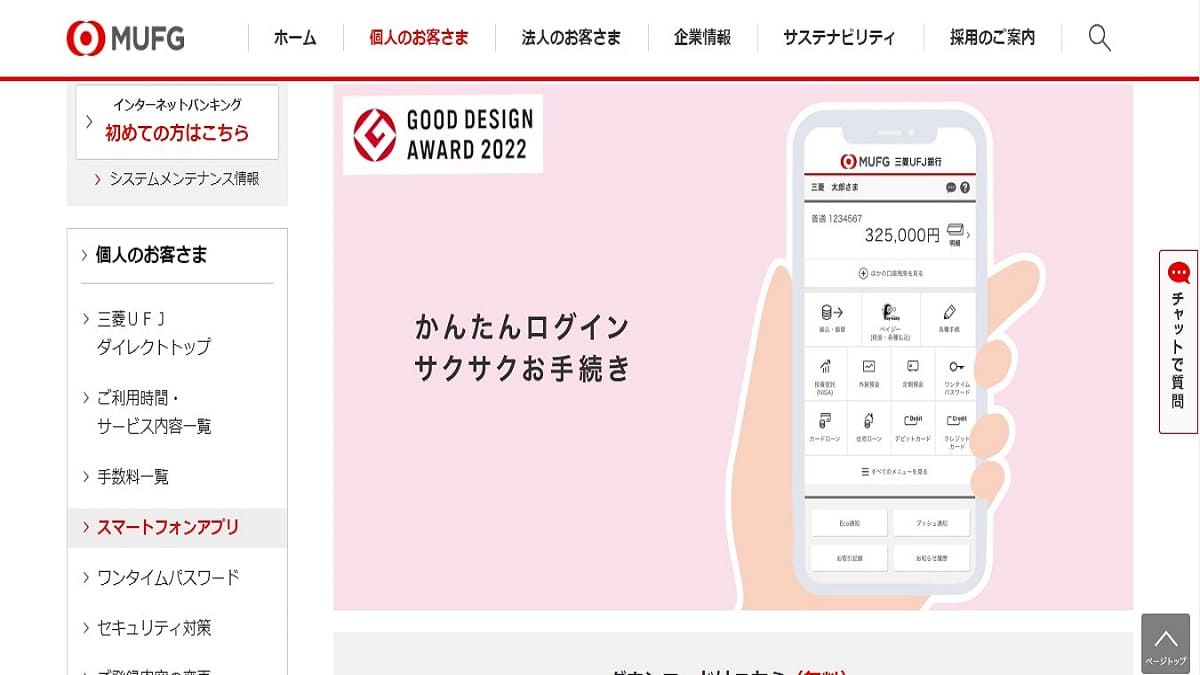Tap the help question-mark icon in the phone mockup

coord(965,187)
